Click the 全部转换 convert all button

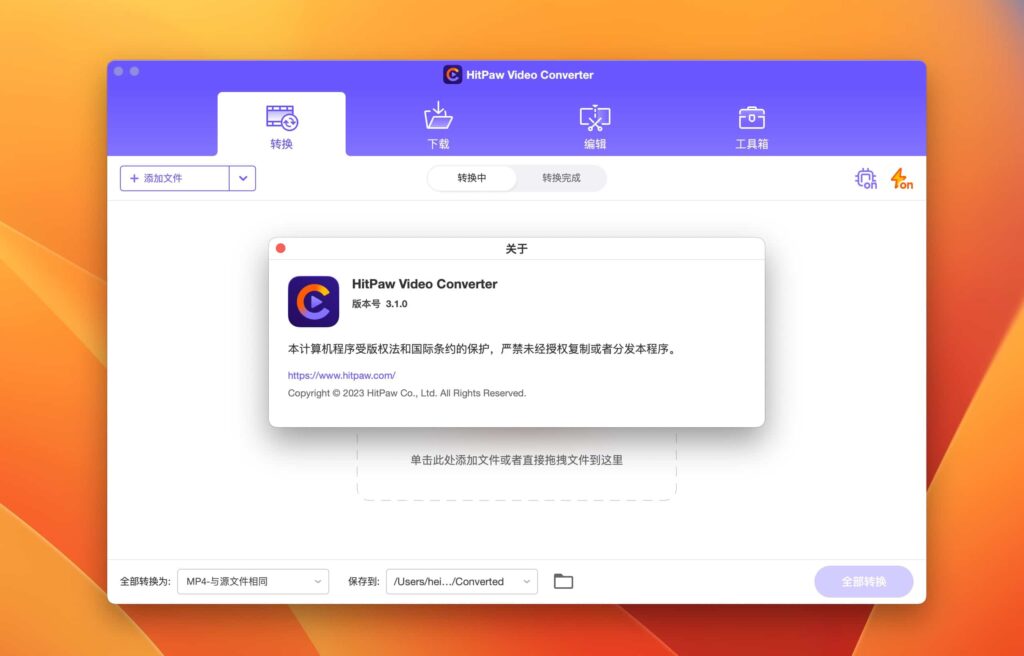pyautogui.click(x=863, y=580)
